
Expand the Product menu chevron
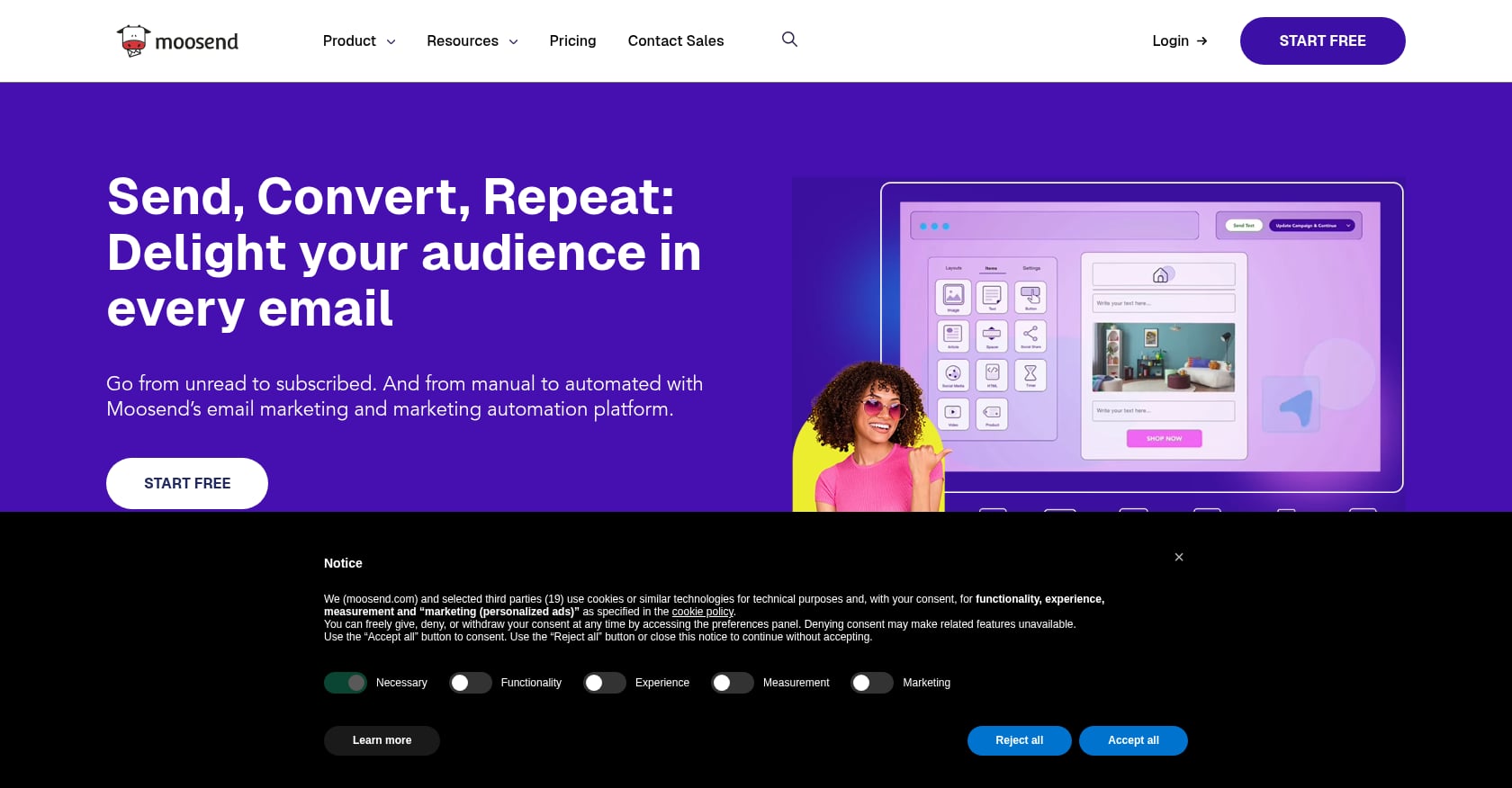click(391, 41)
